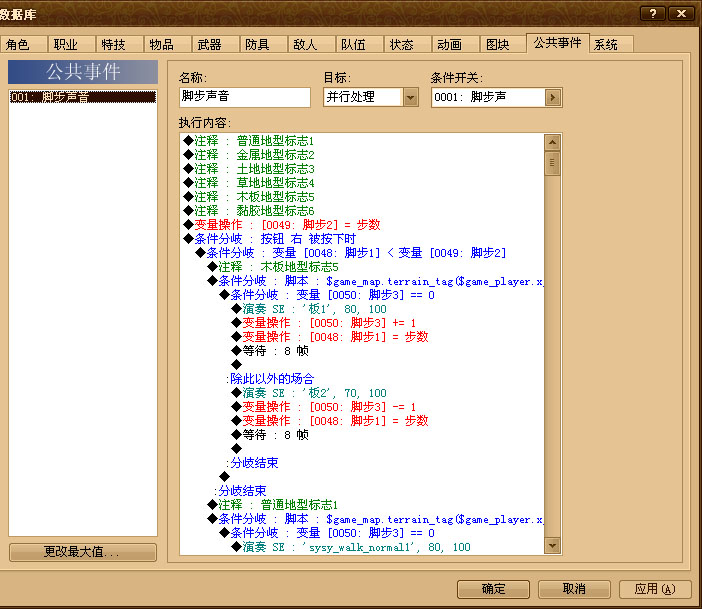Image resolution: width=702 pixels, height=609 pixels.
Task: Select comment line 金属地型标志2
Action: click(249, 154)
